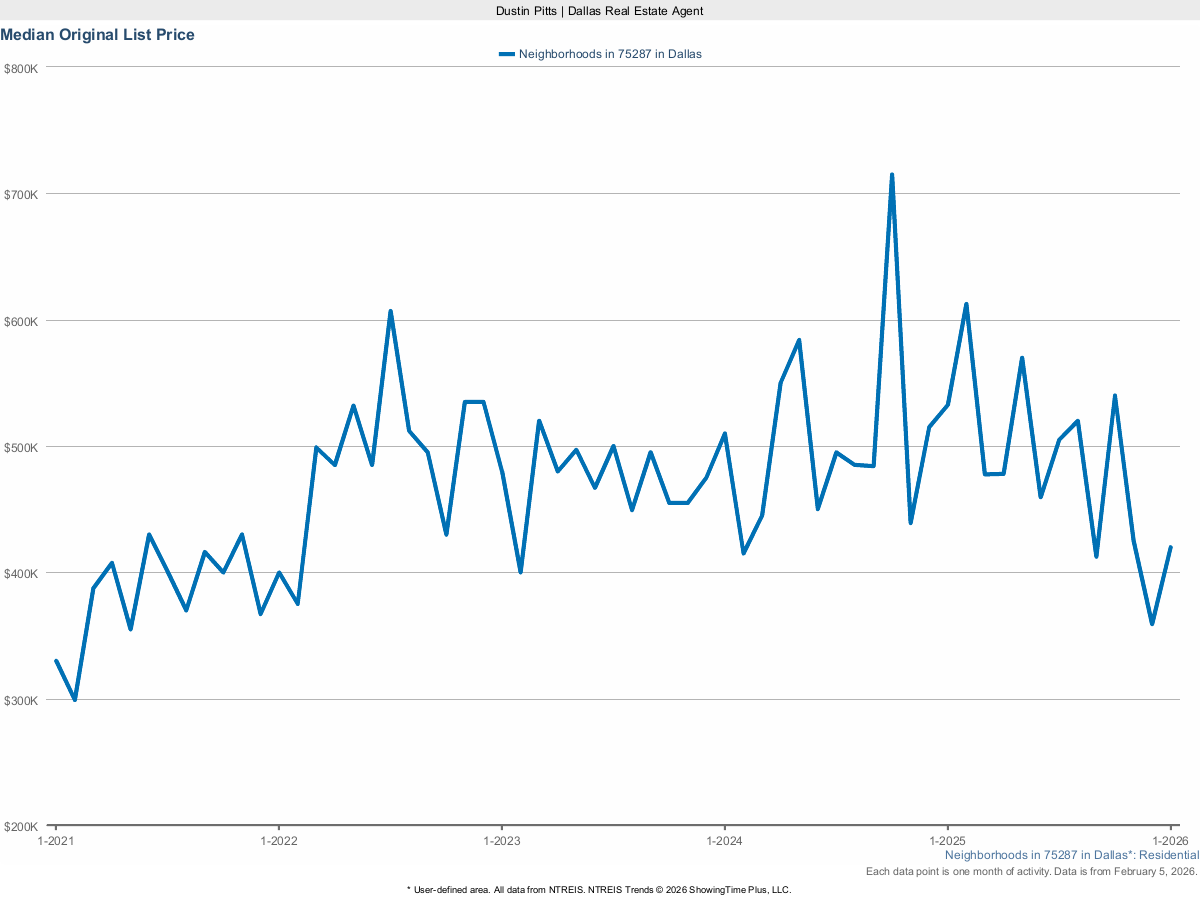Click the 613K spike after 1-2025
This screenshot has width=1200, height=900.
pyautogui.click(x=966, y=302)
